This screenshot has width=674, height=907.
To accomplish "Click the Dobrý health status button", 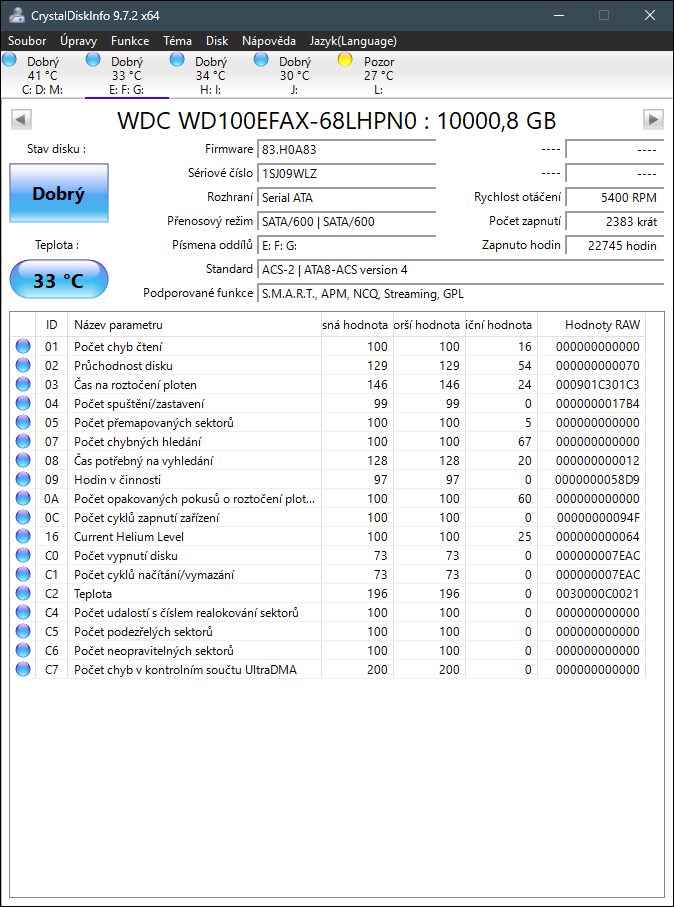I will pyautogui.click(x=59, y=193).
